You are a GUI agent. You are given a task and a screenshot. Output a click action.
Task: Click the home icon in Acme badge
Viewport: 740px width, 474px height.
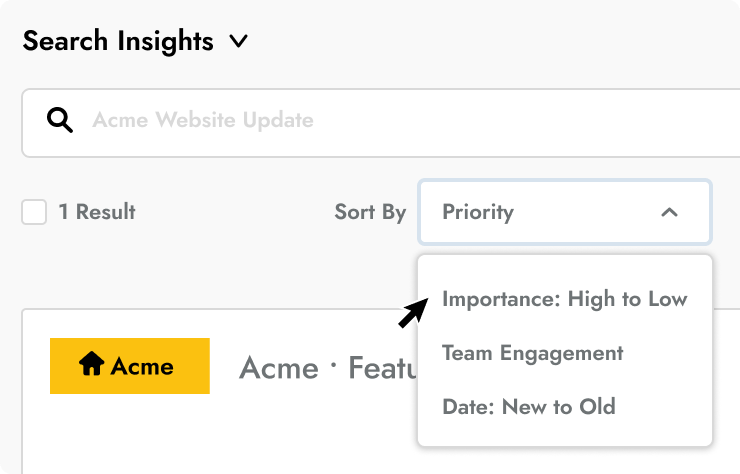coord(91,365)
